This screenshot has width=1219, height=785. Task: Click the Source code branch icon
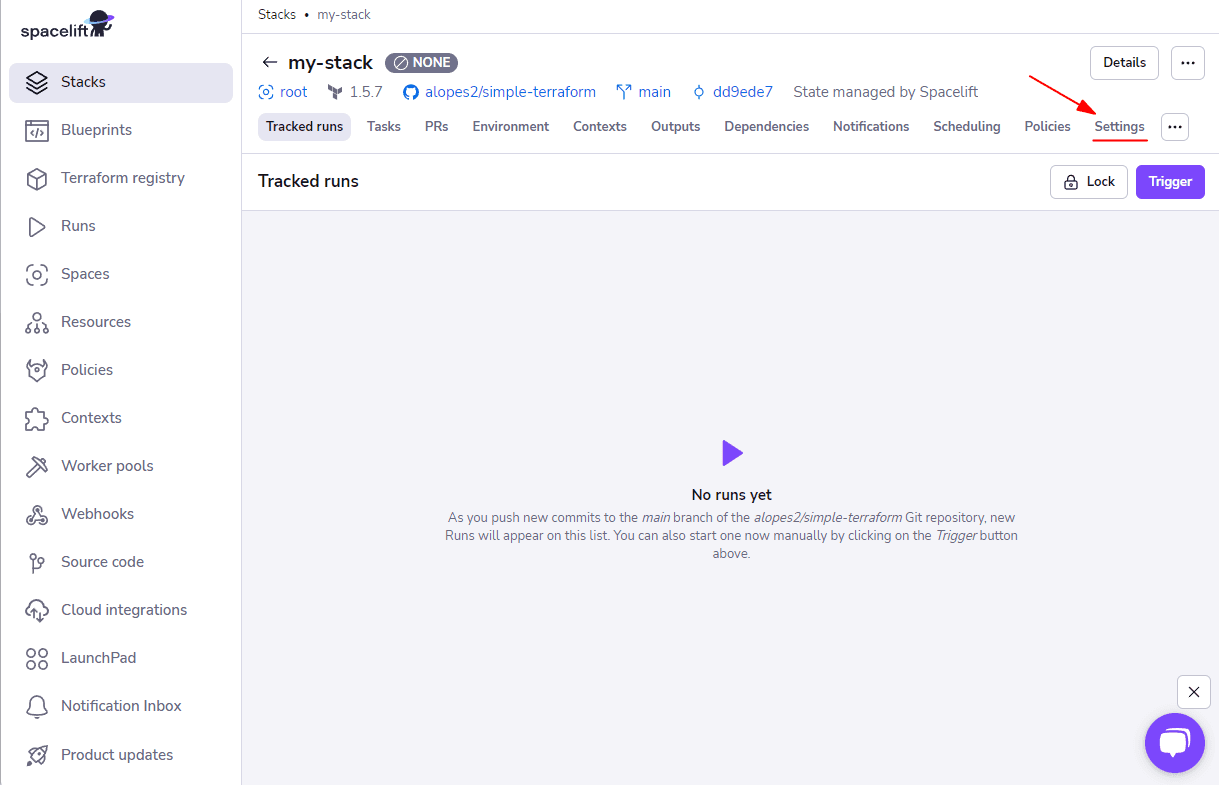[x=37, y=562]
